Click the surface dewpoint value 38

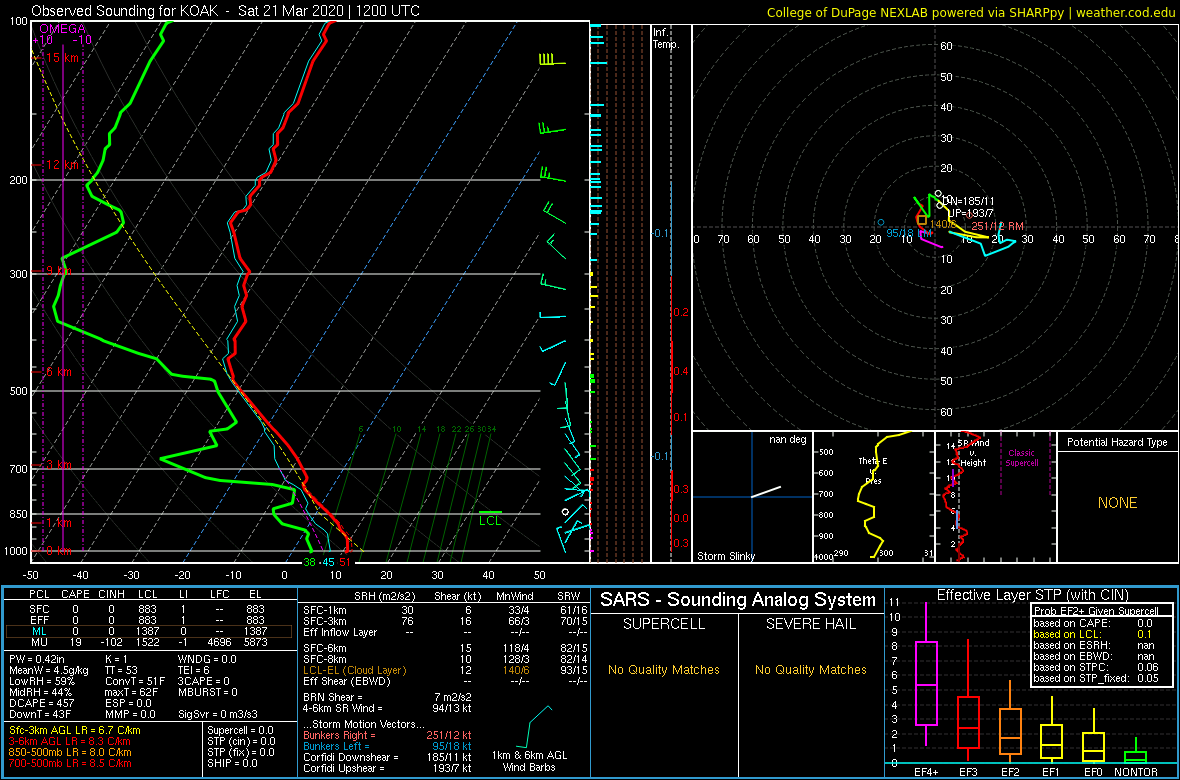[309, 562]
